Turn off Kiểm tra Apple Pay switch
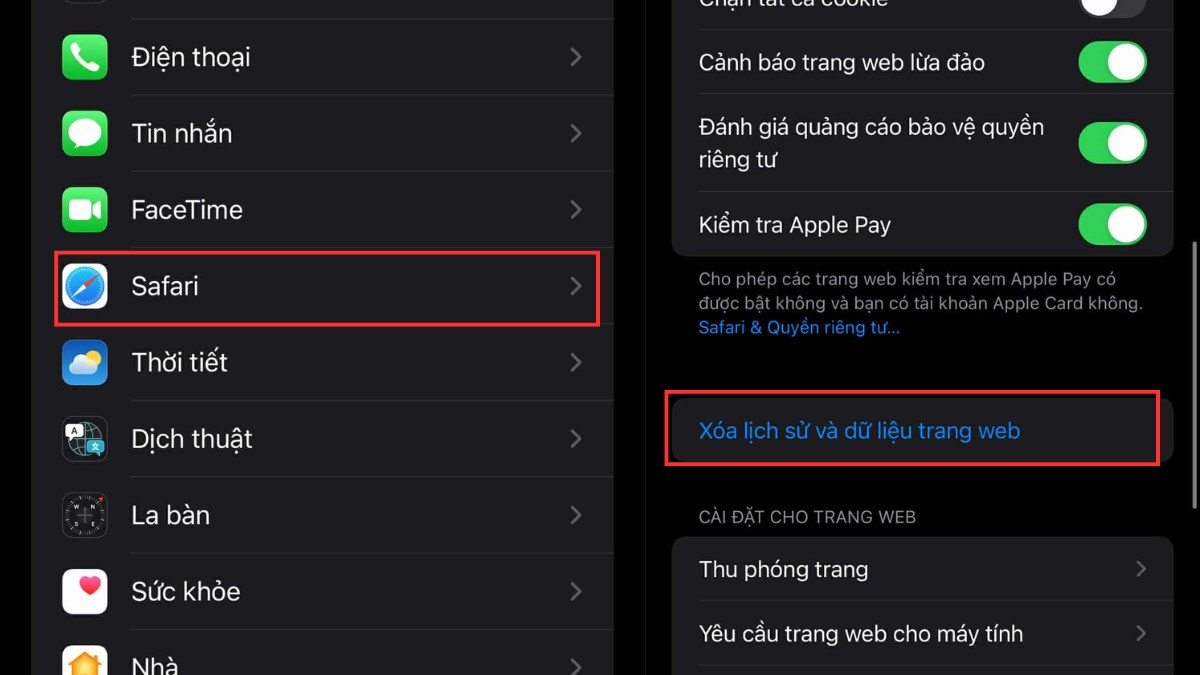The width and height of the screenshot is (1200, 675). click(1112, 225)
